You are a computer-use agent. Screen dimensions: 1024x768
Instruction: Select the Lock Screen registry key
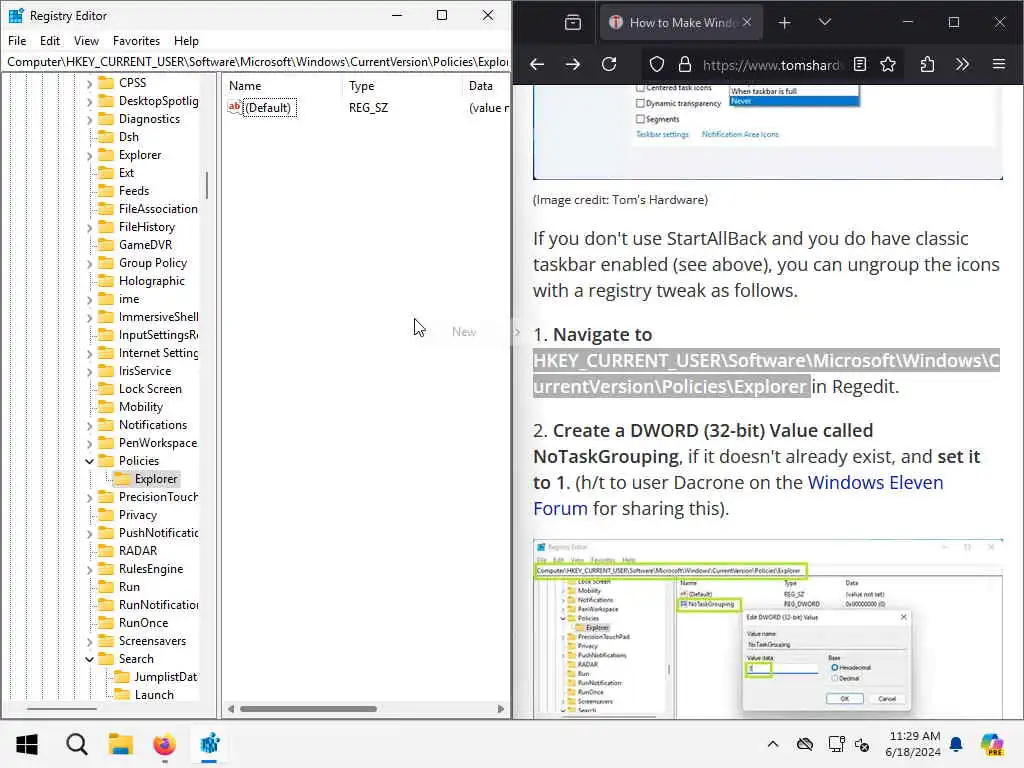coord(150,389)
